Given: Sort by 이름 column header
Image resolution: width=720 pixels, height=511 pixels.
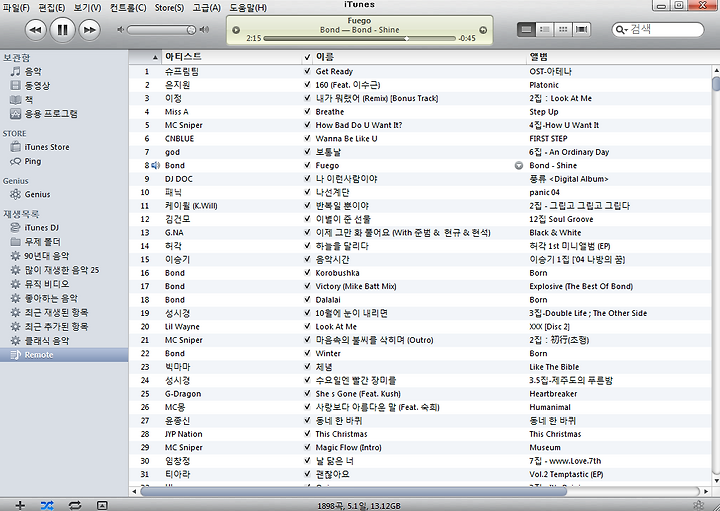Looking at the screenshot, I should (x=420, y=57).
